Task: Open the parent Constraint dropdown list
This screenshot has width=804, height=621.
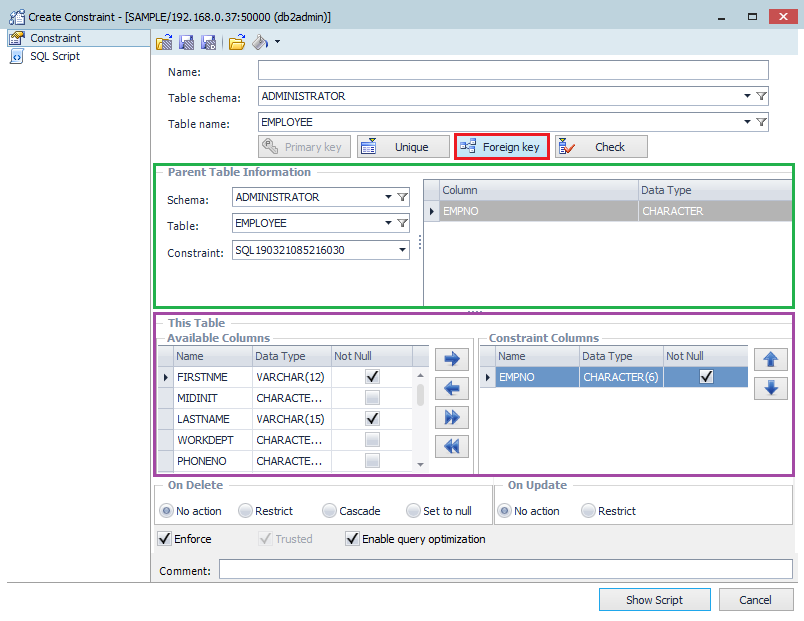Action: click(x=402, y=250)
